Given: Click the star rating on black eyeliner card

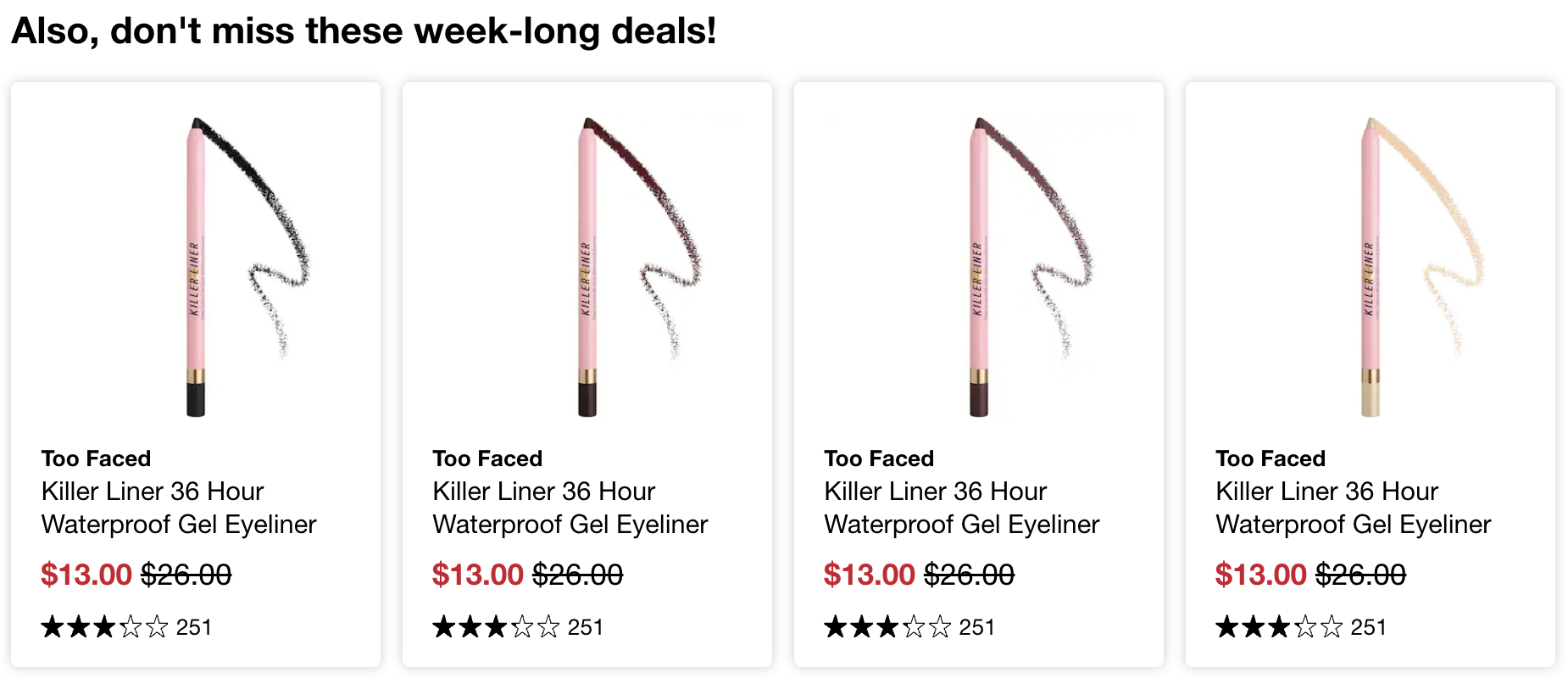Looking at the screenshot, I should [x=104, y=627].
